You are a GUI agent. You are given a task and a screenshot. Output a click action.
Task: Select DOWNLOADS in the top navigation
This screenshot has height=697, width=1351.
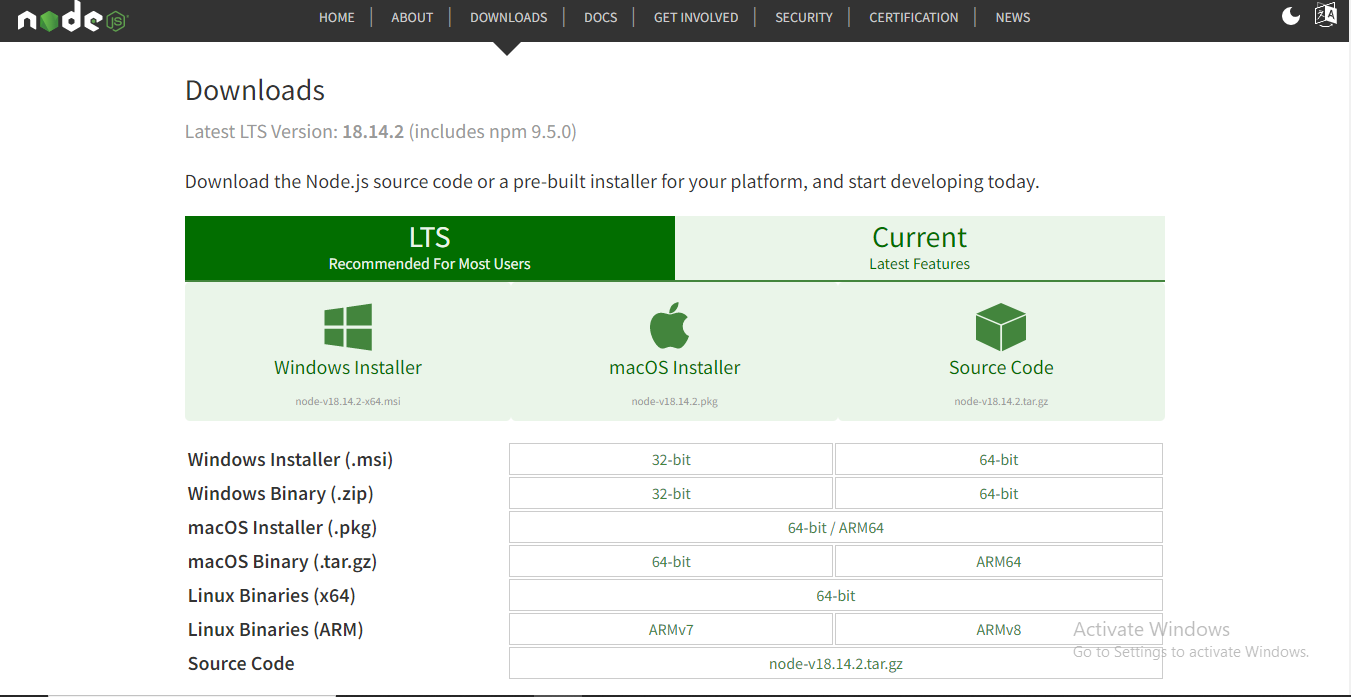click(x=508, y=17)
